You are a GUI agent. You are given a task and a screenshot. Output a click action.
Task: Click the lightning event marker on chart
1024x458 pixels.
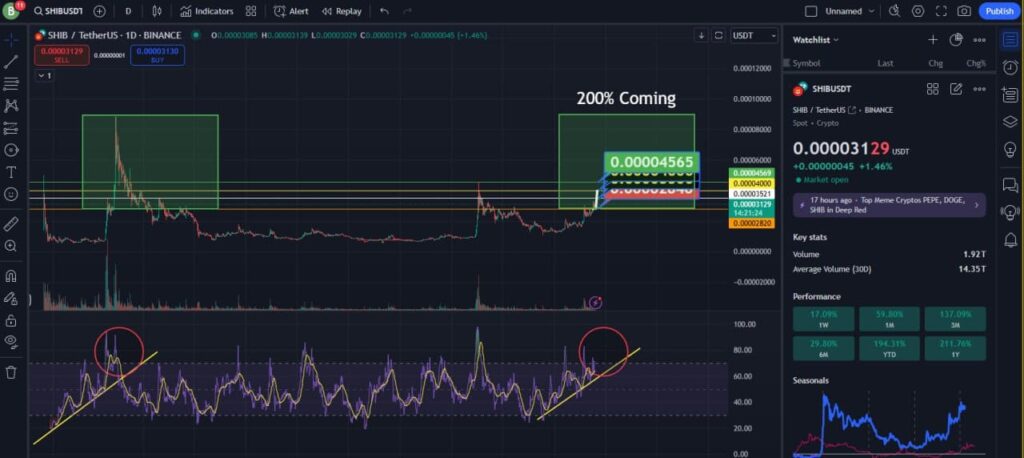click(x=596, y=302)
